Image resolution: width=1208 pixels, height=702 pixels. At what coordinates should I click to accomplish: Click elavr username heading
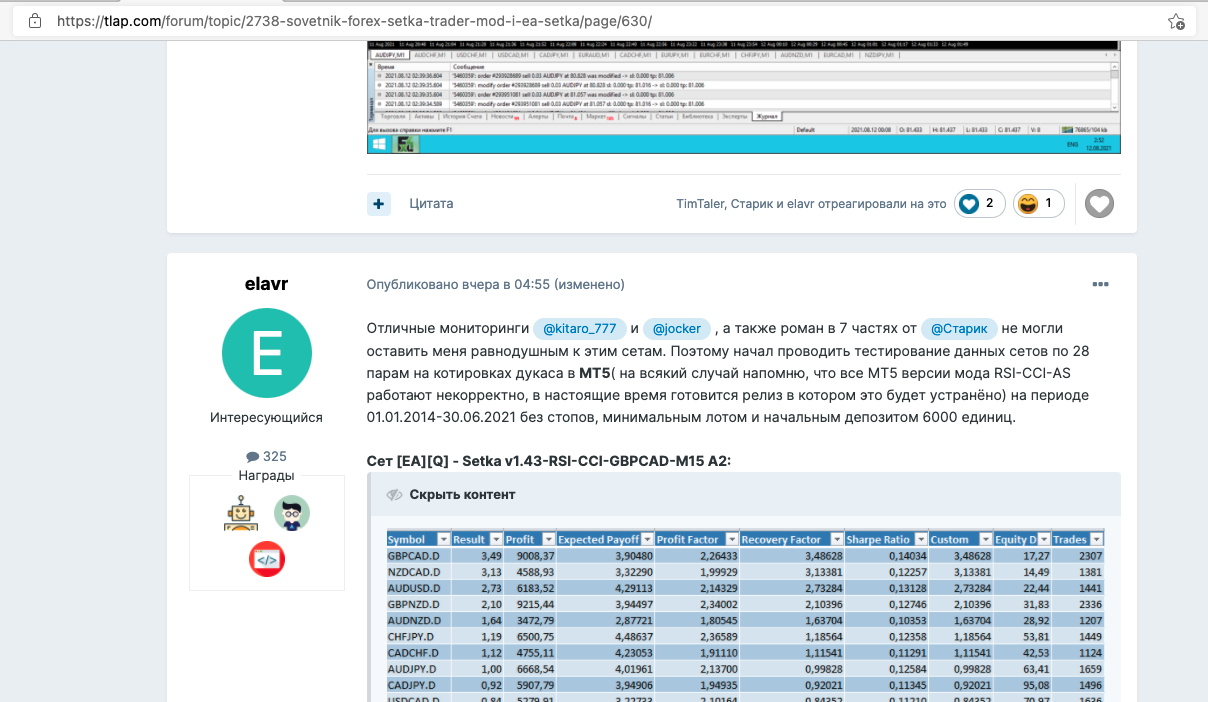266,284
